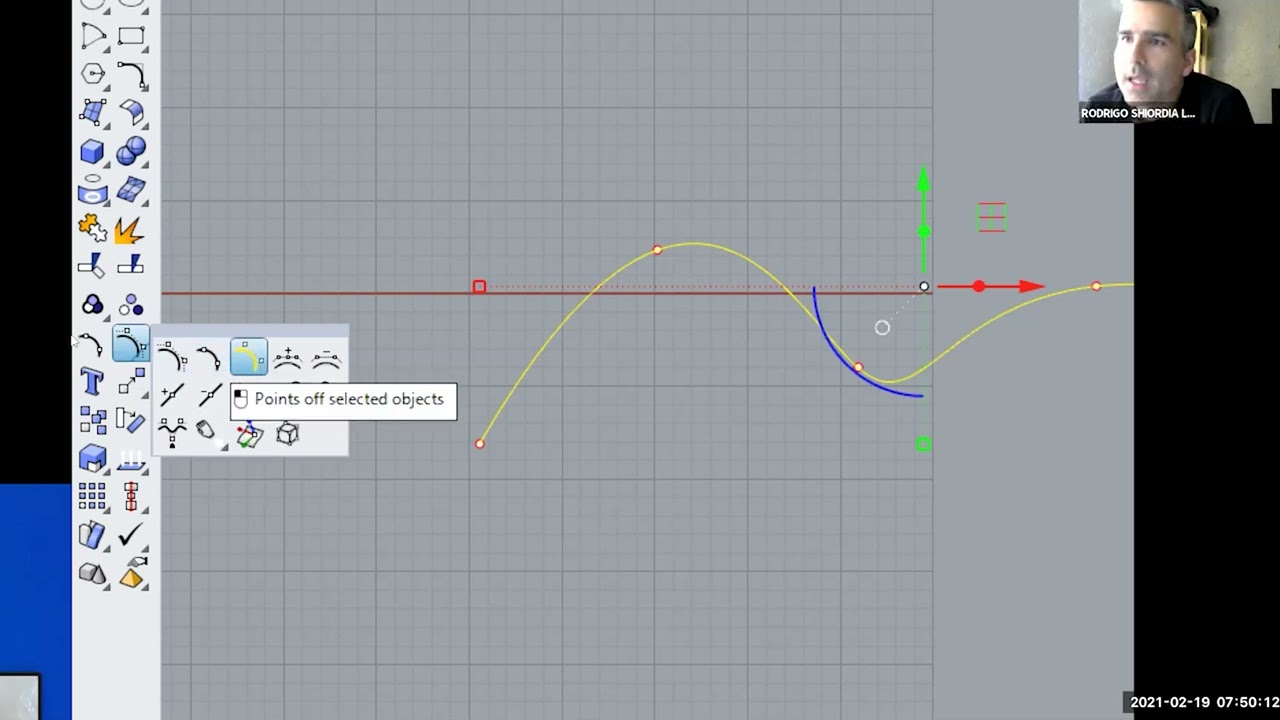Select the Trim tool
This screenshot has height=720, width=1280.
tap(93, 266)
